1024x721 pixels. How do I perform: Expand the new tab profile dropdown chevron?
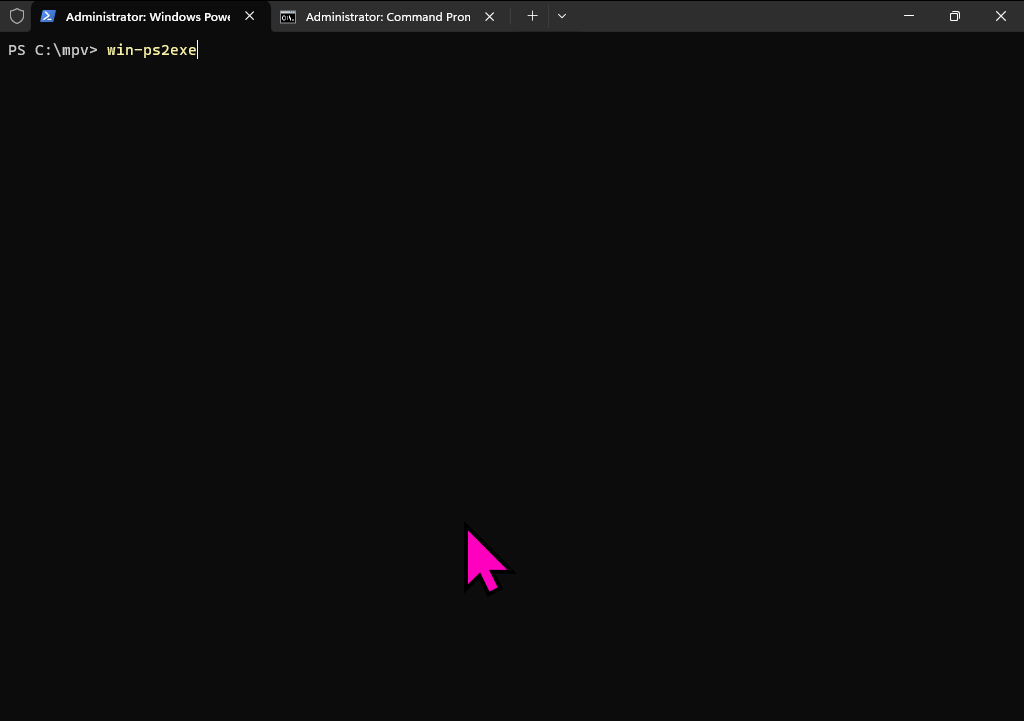pos(562,16)
